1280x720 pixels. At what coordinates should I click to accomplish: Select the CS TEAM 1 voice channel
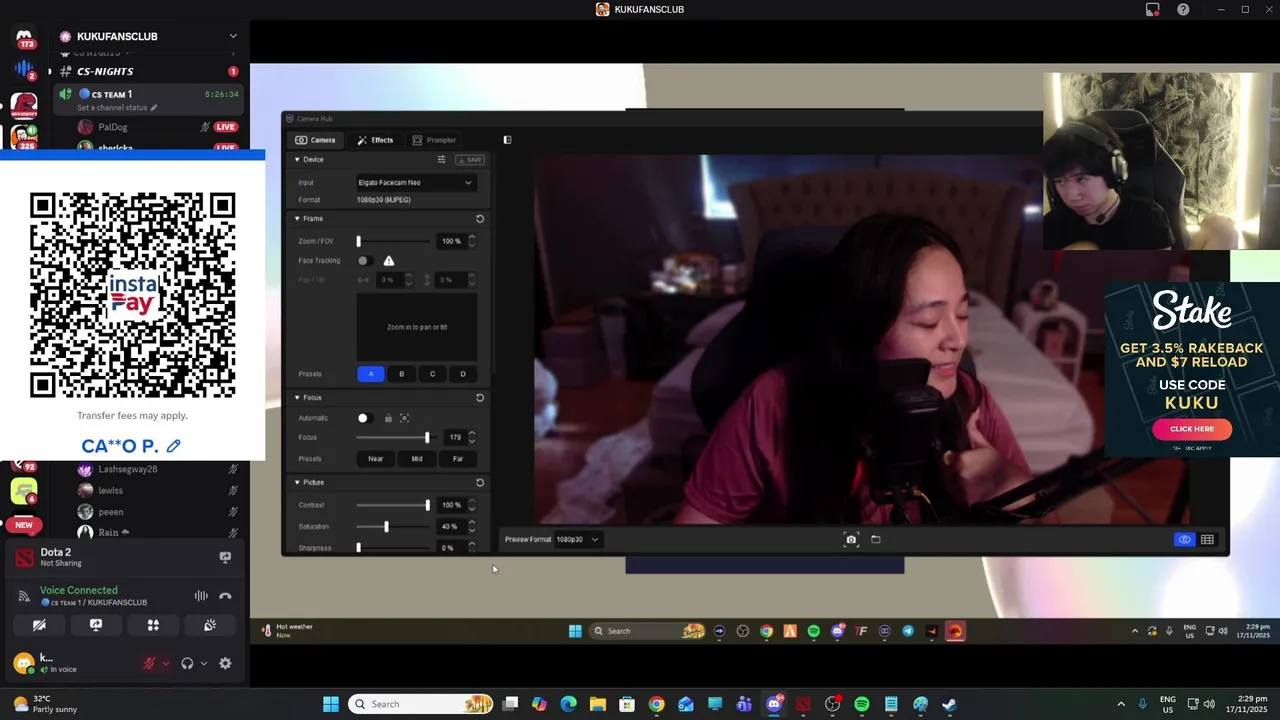tap(149, 99)
